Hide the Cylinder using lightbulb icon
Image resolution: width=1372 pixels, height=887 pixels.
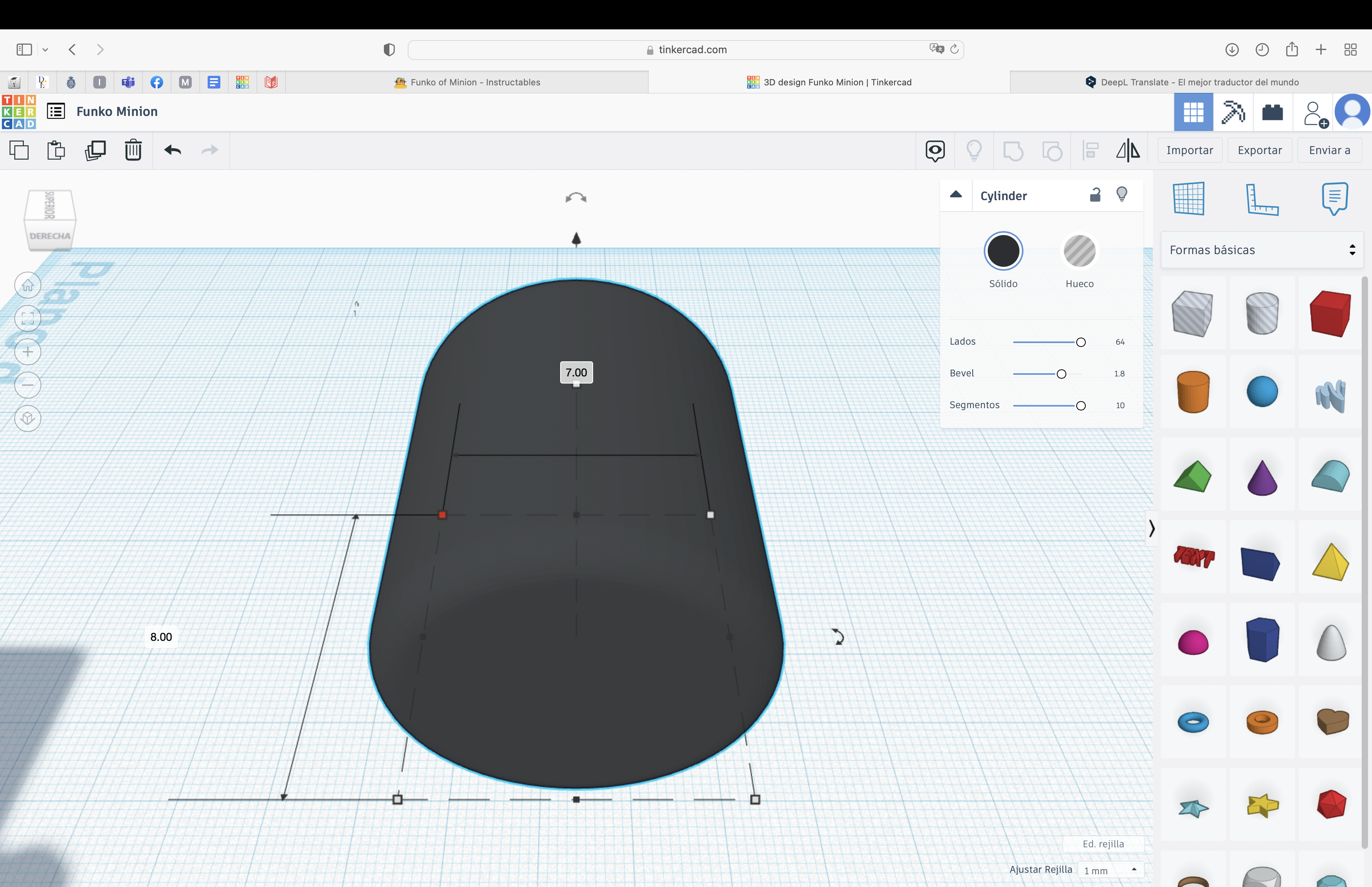(x=1121, y=194)
